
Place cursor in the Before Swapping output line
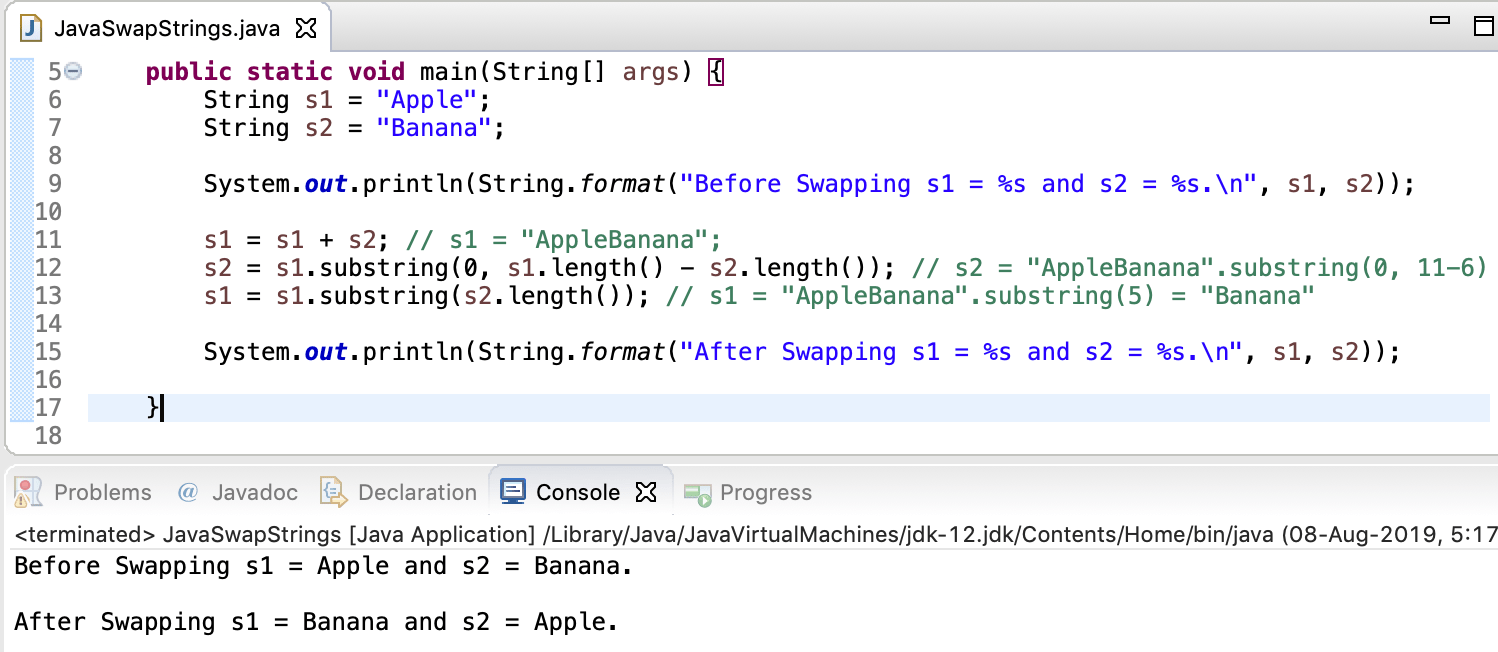pos(300,566)
